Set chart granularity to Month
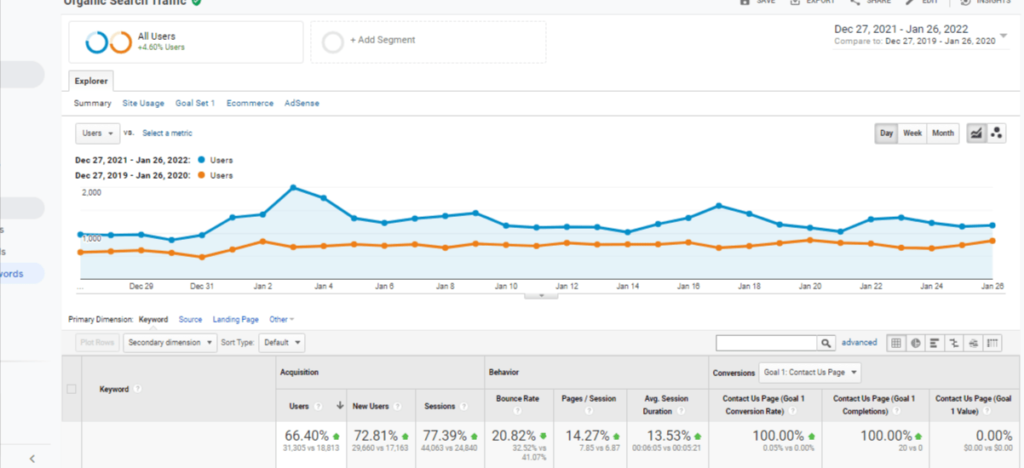The image size is (1024, 468). coord(942,133)
